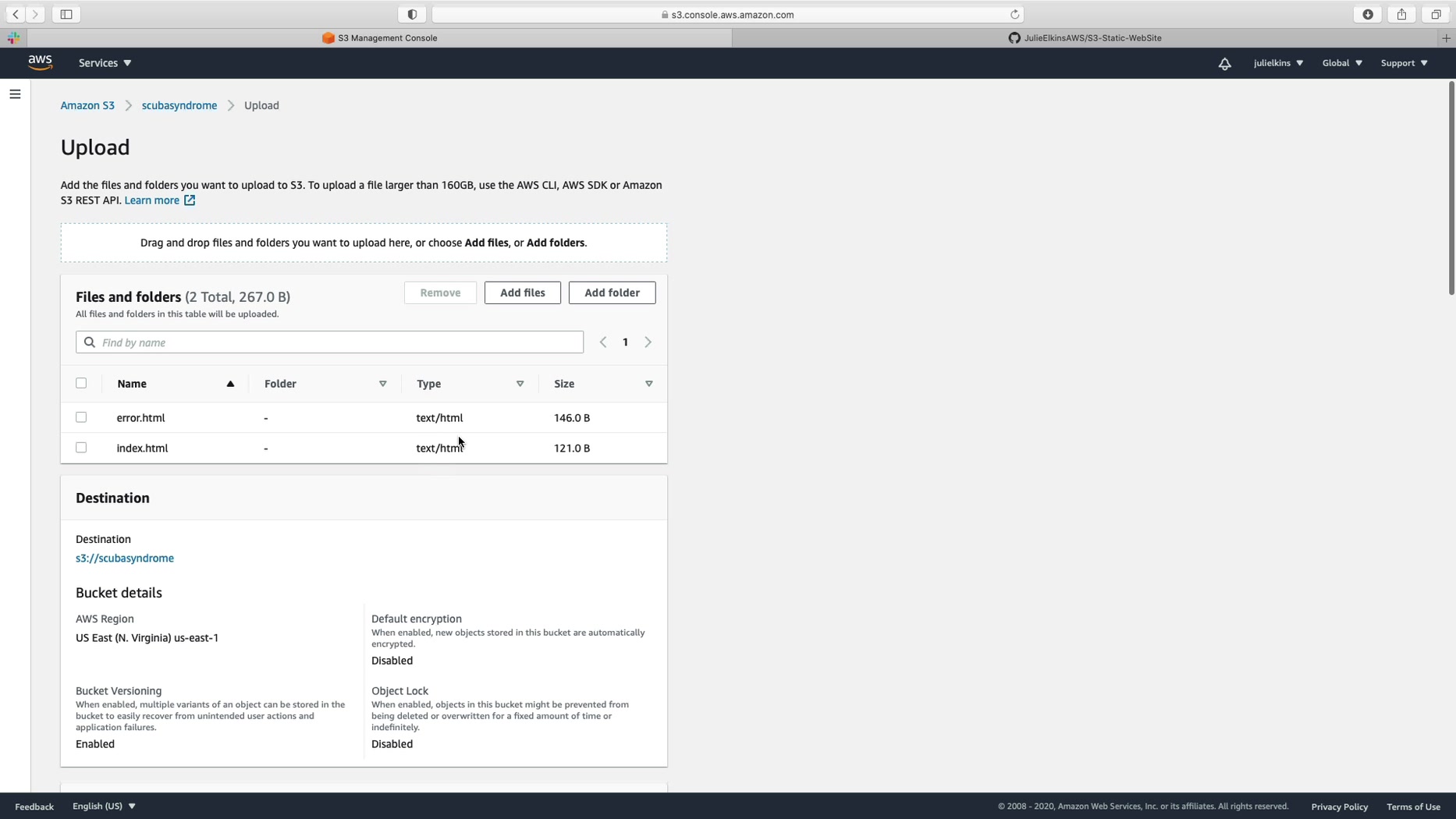Click the Upload breadcrumb text
The image size is (1456, 819).
(261, 105)
